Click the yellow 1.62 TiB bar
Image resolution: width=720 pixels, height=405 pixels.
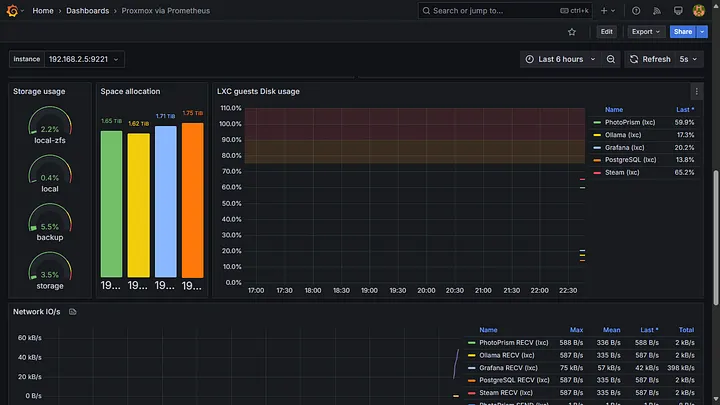pyautogui.click(x=138, y=205)
